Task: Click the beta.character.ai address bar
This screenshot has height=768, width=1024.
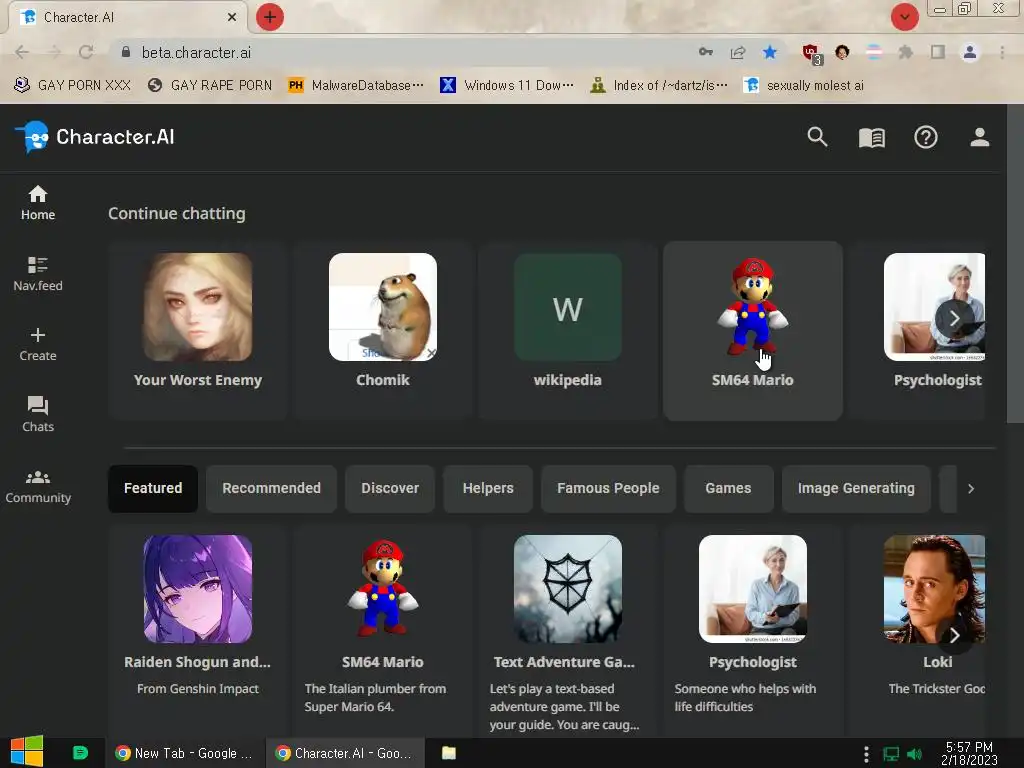Action: pos(405,52)
